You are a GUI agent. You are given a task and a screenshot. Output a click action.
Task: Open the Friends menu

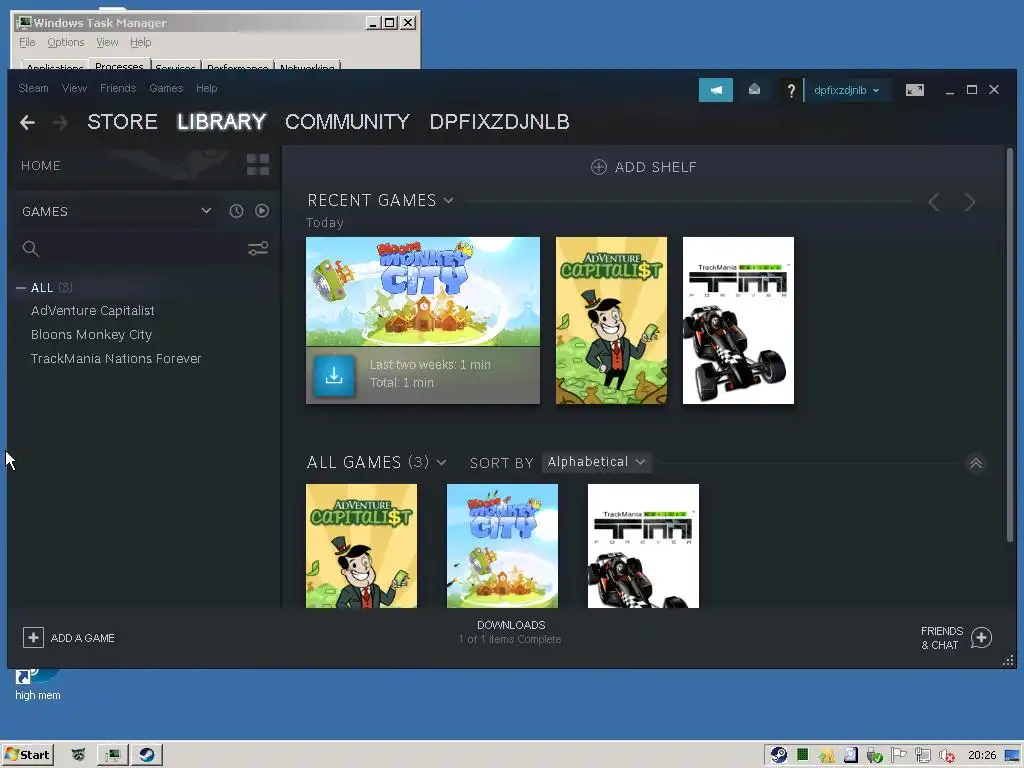(118, 88)
